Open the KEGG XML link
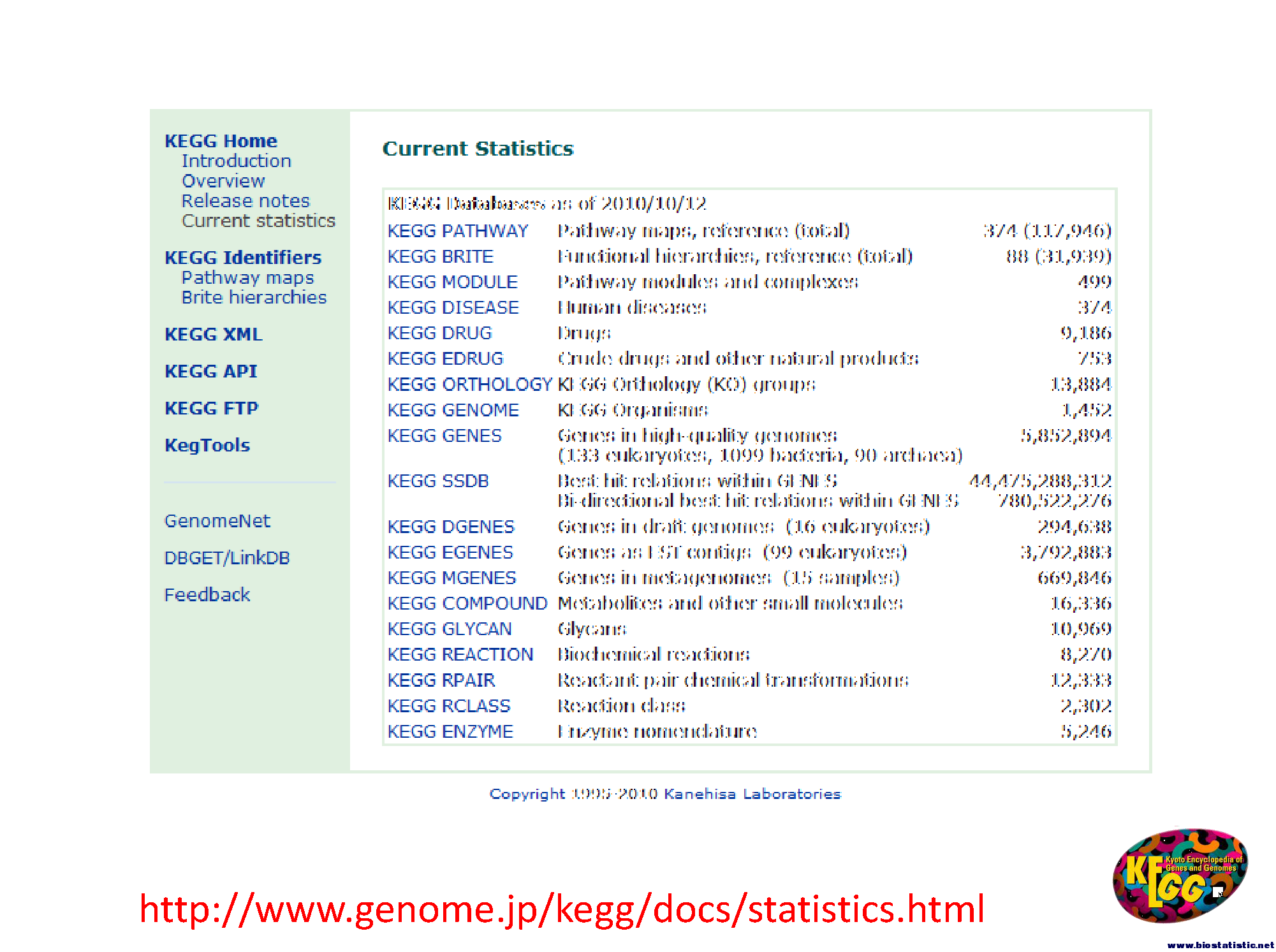1276x952 pixels. tap(214, 335)
